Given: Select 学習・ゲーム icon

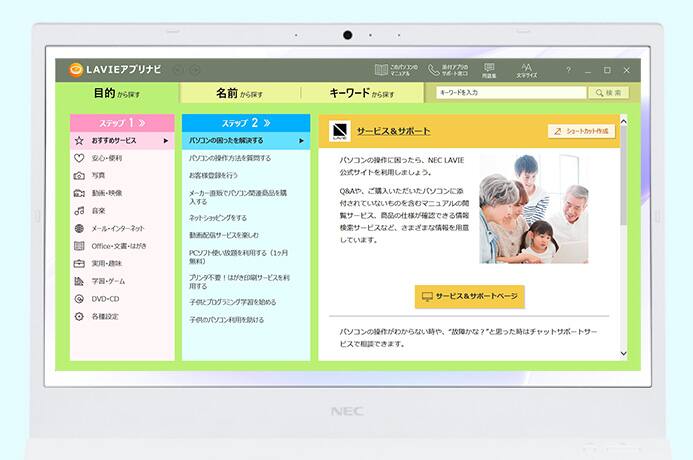Looking at the screenshot, I should pyautogui.click(x=79, y=281).
